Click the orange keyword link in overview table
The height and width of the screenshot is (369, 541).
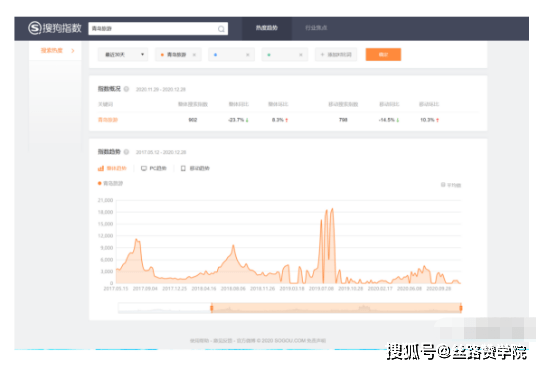click(x=108, y=120)
